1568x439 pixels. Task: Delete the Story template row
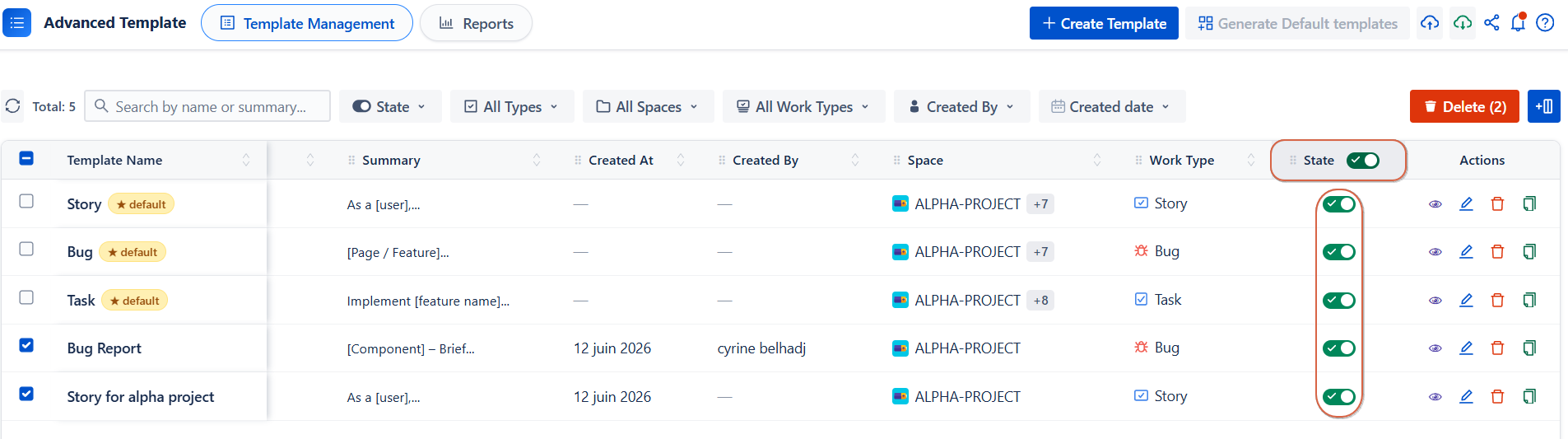[x=1497, y=203]
